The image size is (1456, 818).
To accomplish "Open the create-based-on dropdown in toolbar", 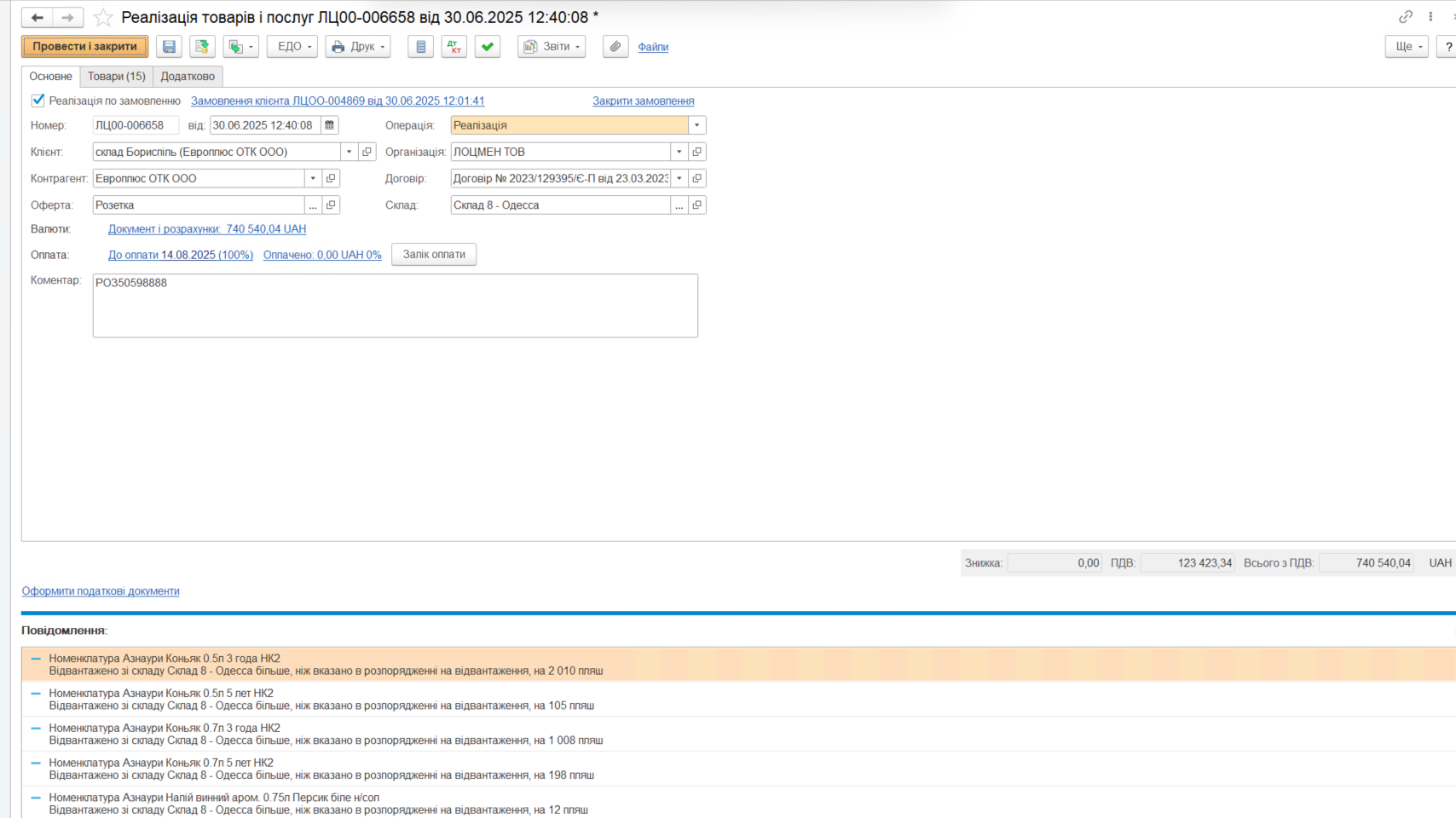I will (x=241, y=47).
